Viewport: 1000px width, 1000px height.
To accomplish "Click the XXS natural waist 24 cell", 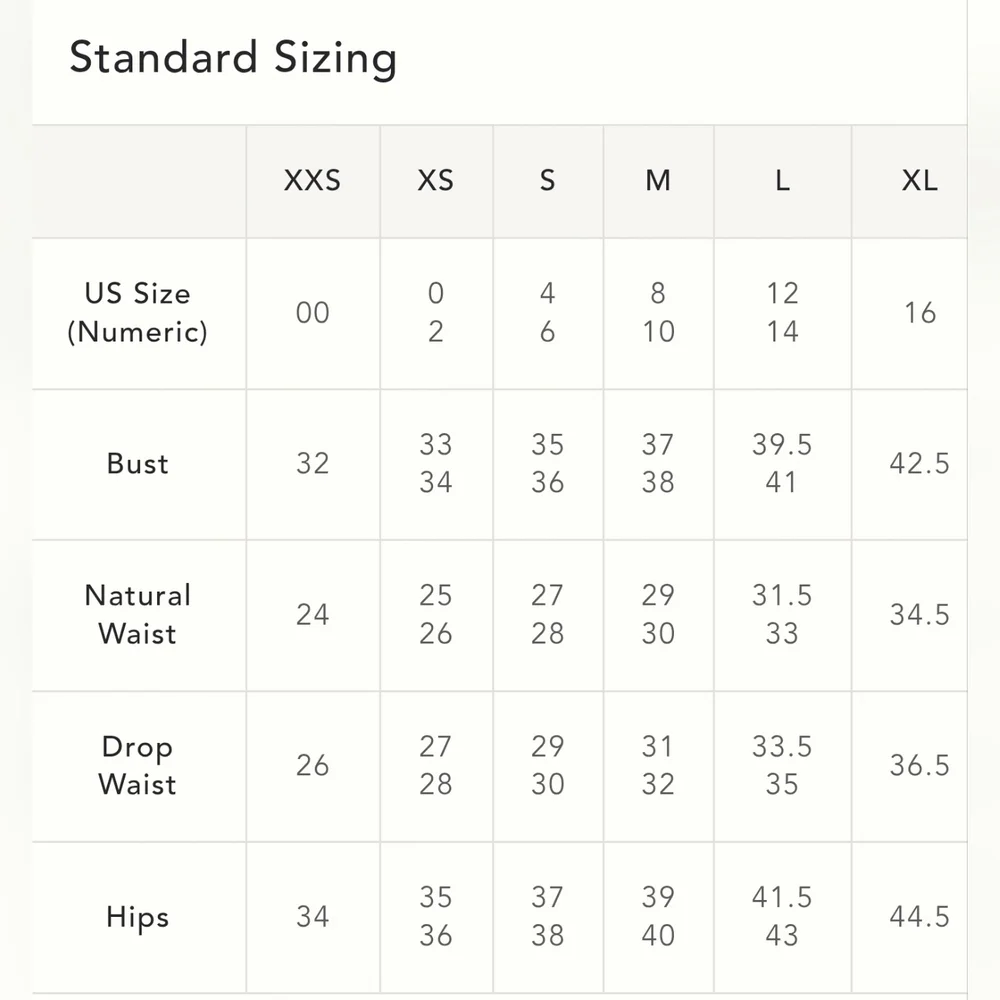I will pyautogui.click(x=312, y=615).
